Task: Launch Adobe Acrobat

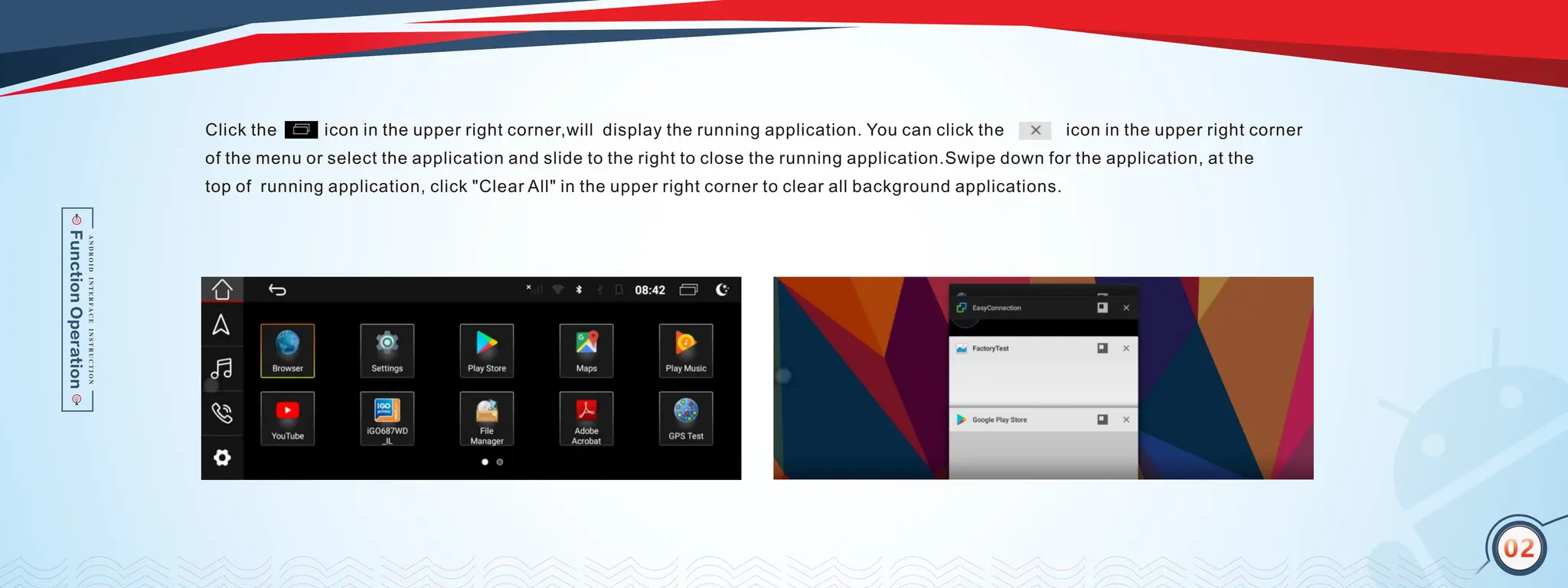Action: [586, 419]
